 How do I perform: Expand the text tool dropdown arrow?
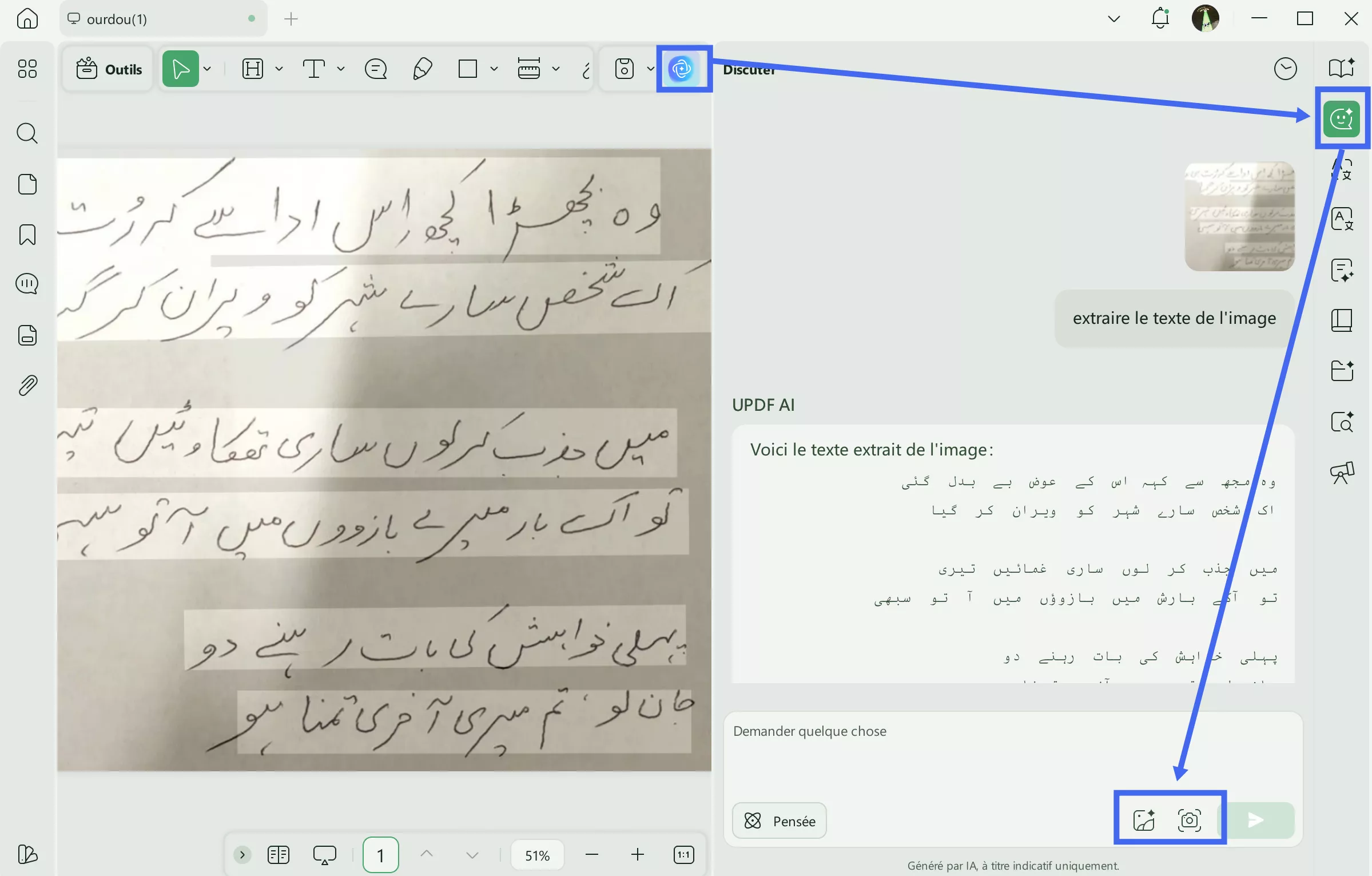tap(341, 69)
